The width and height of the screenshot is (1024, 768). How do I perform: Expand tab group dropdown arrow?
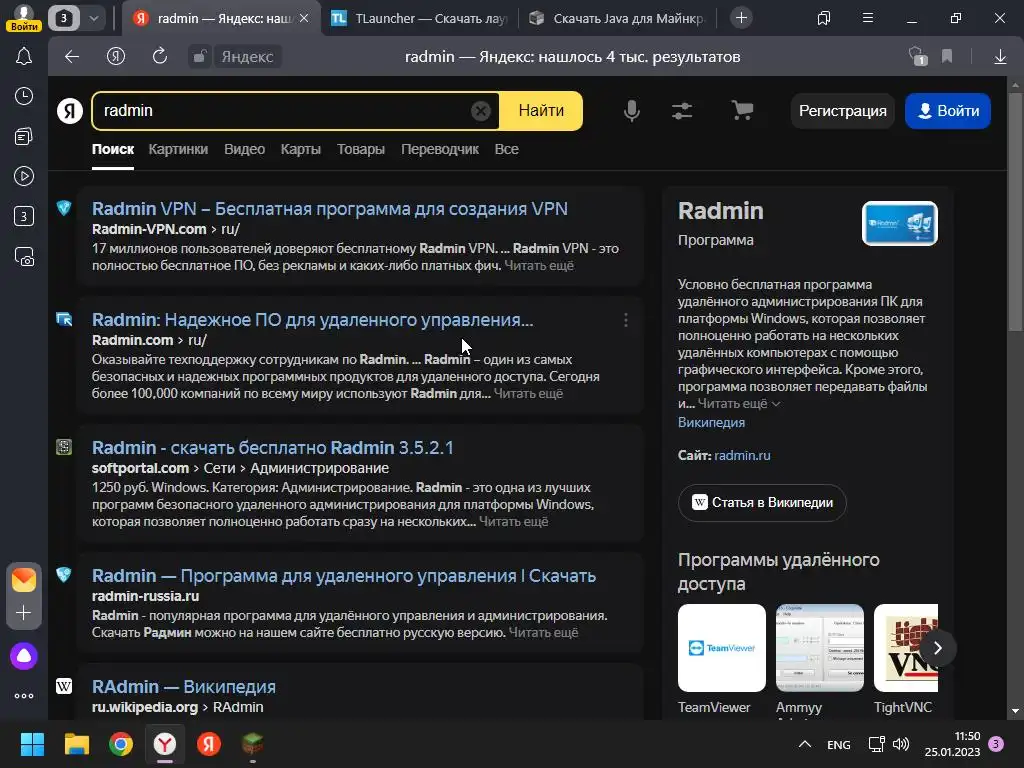point(94,18)
